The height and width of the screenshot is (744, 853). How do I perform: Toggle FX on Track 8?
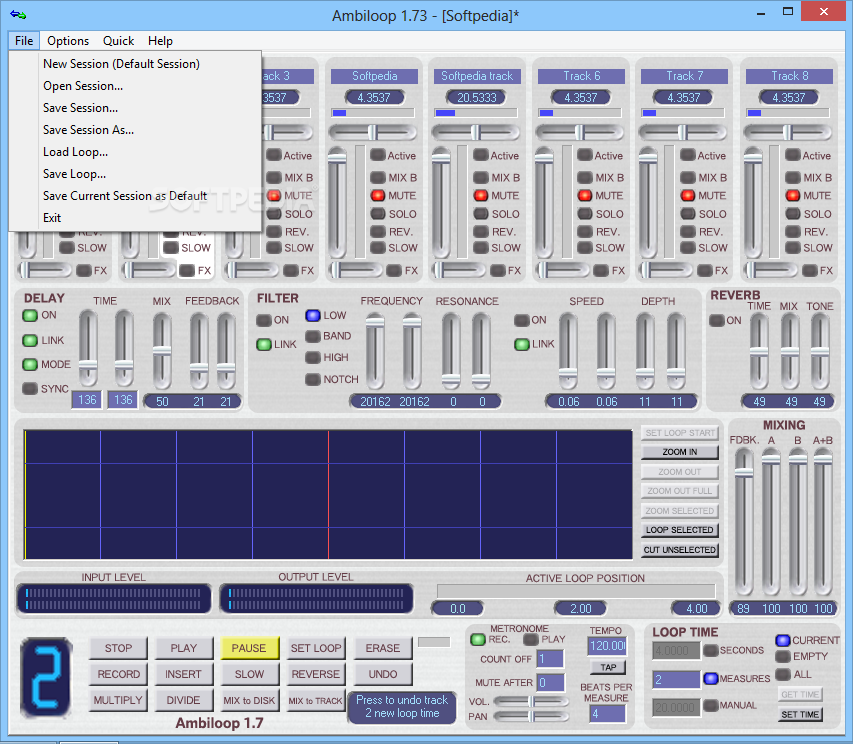(x=809, y=270)
